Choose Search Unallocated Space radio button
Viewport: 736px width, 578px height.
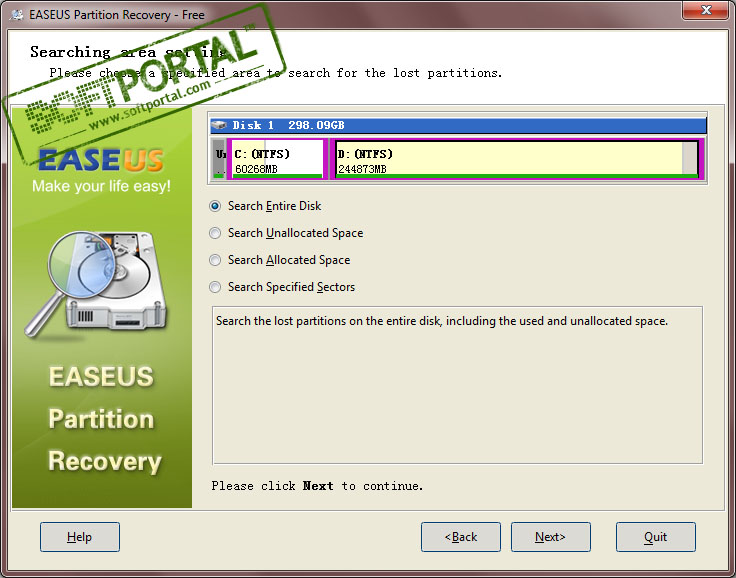[x=286, y=233]
